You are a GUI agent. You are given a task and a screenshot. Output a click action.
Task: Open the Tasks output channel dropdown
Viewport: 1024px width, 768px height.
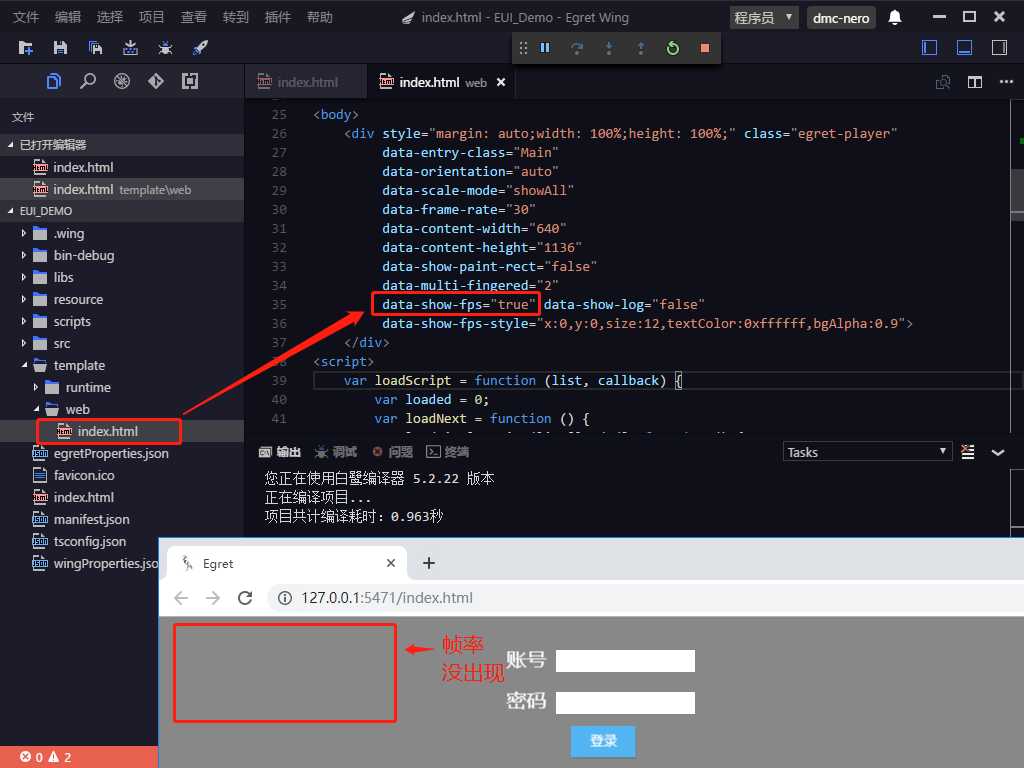tap(867, 452)
